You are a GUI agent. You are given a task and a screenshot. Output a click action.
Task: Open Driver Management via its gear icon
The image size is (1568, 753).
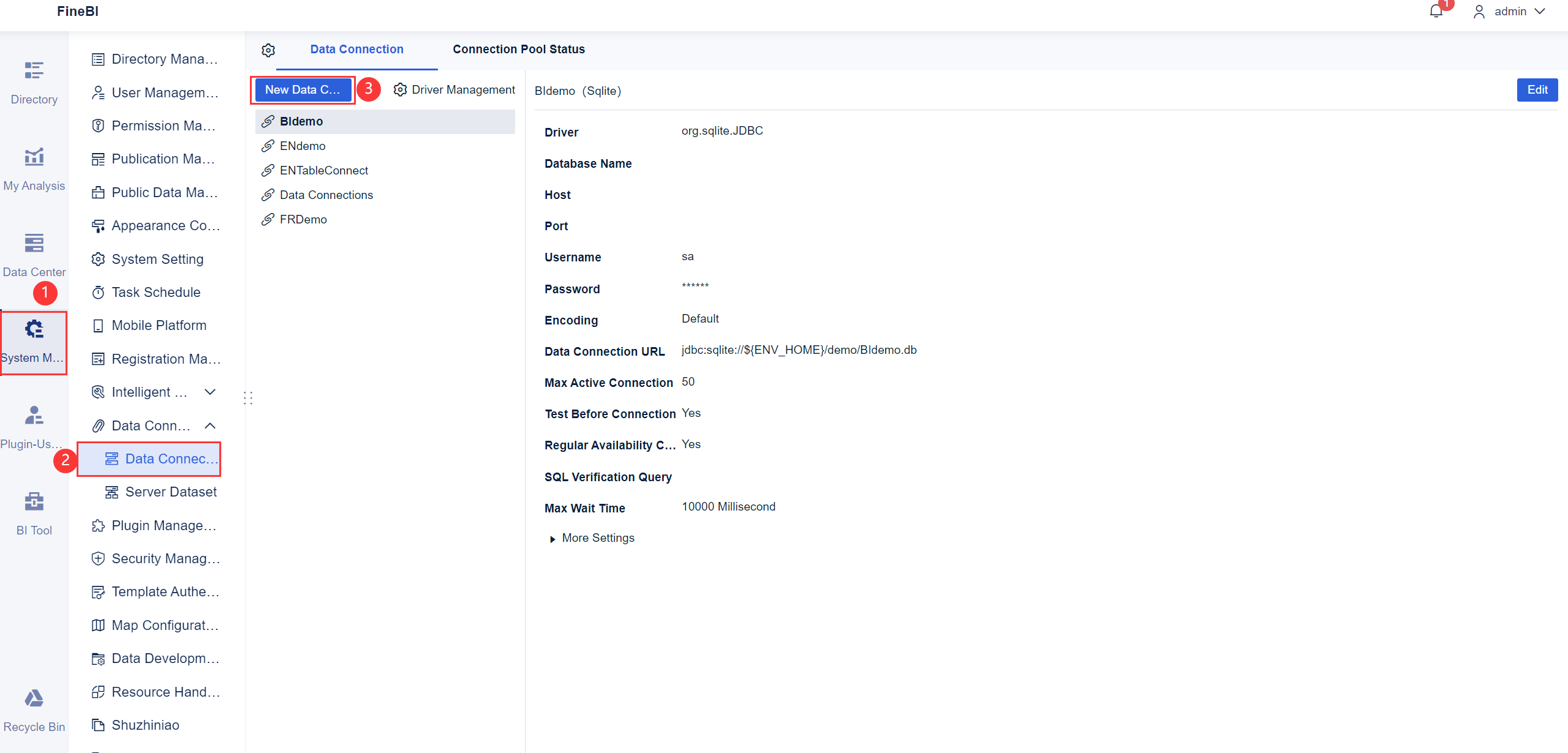click(x=400, y=89)
